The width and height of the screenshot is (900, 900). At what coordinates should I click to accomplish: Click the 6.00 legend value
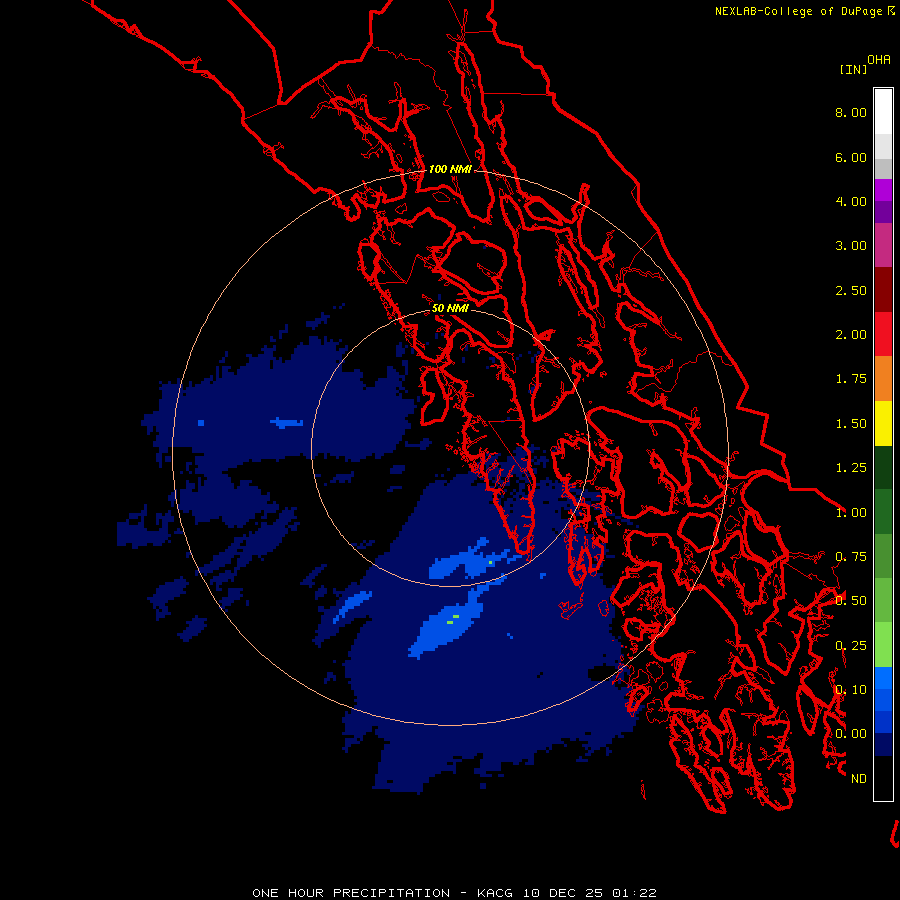pyautogui.click(x=851, y=157)
